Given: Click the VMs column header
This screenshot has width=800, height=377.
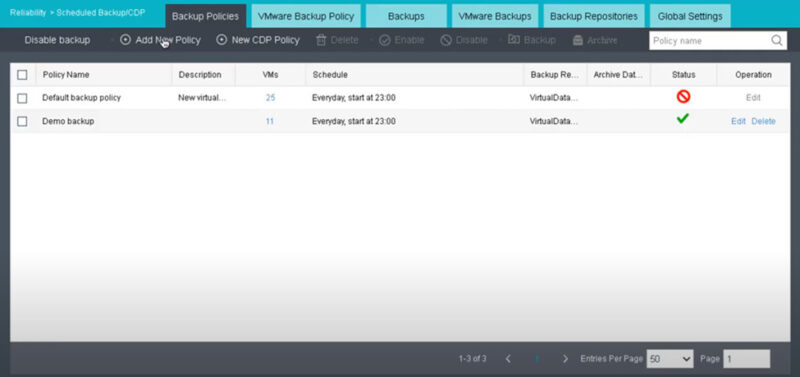Looking at the screenshot, I should click(x=270, y=75).
